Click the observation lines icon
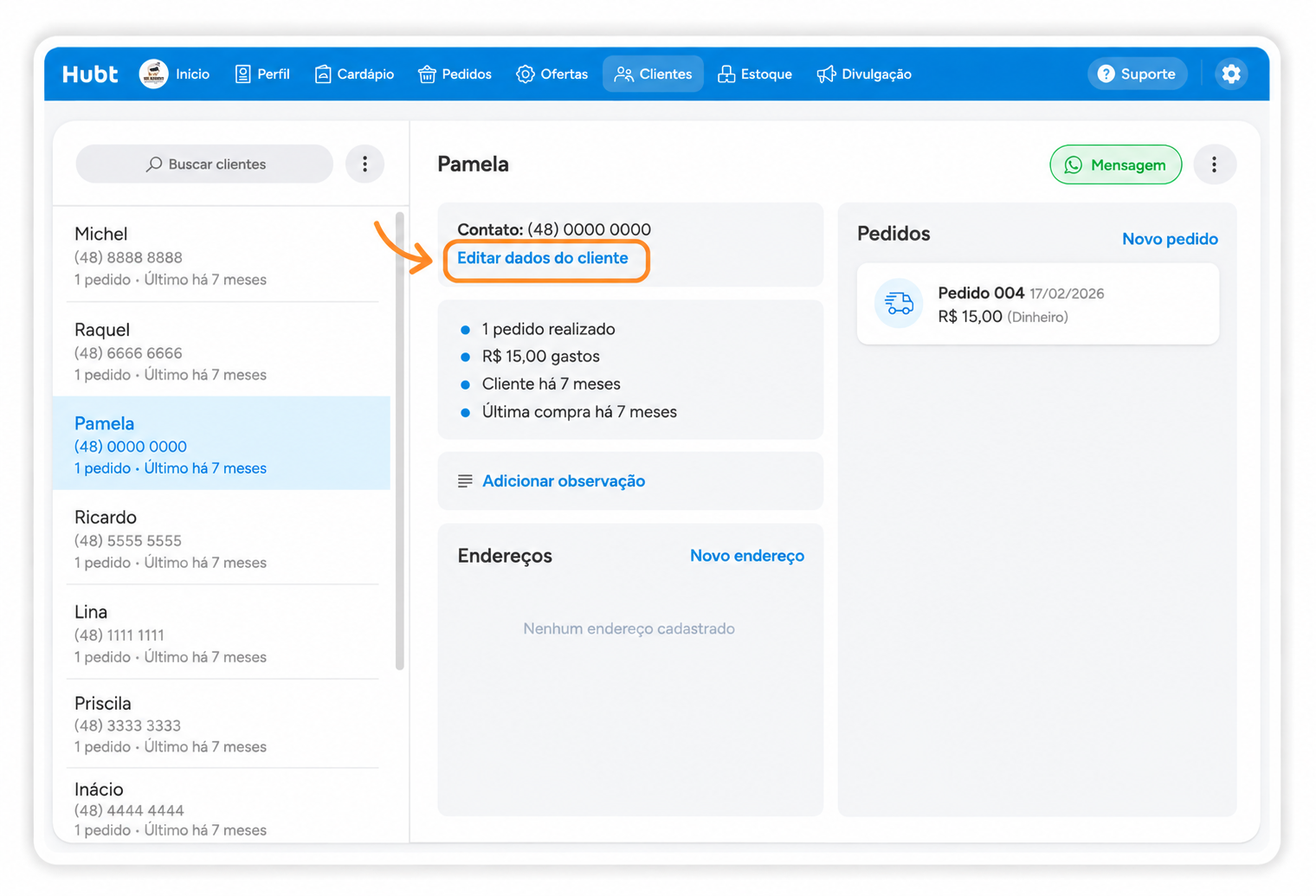The image size is (1316, 896). click(465, 481)
